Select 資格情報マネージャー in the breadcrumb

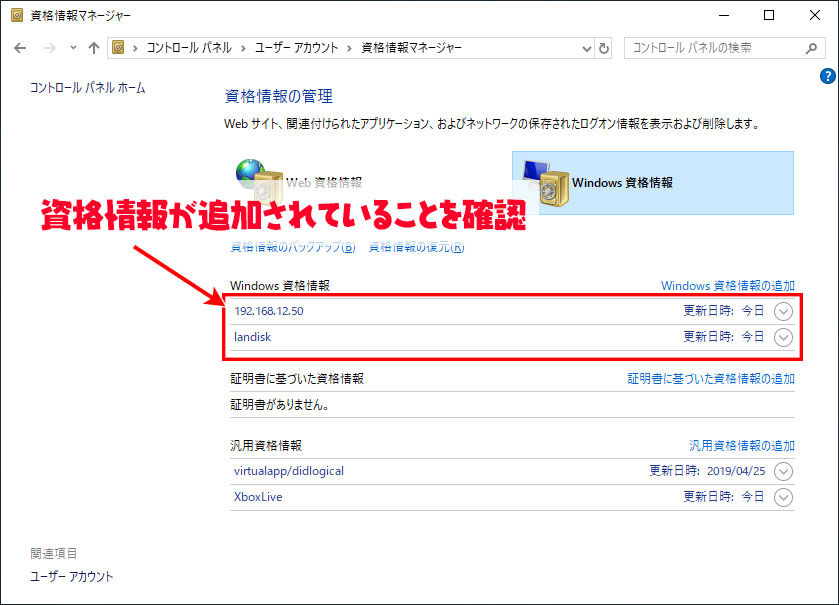(411, 48)
